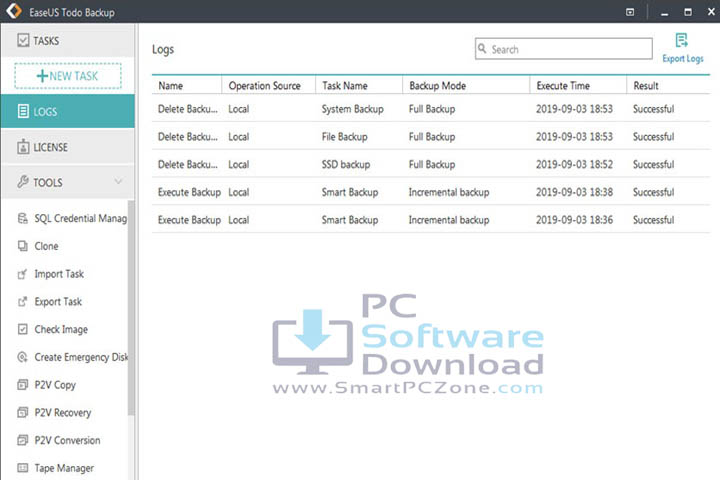Click the Logs page heading
This screenshot has width=720, height=480.
[x=163, y=50]
